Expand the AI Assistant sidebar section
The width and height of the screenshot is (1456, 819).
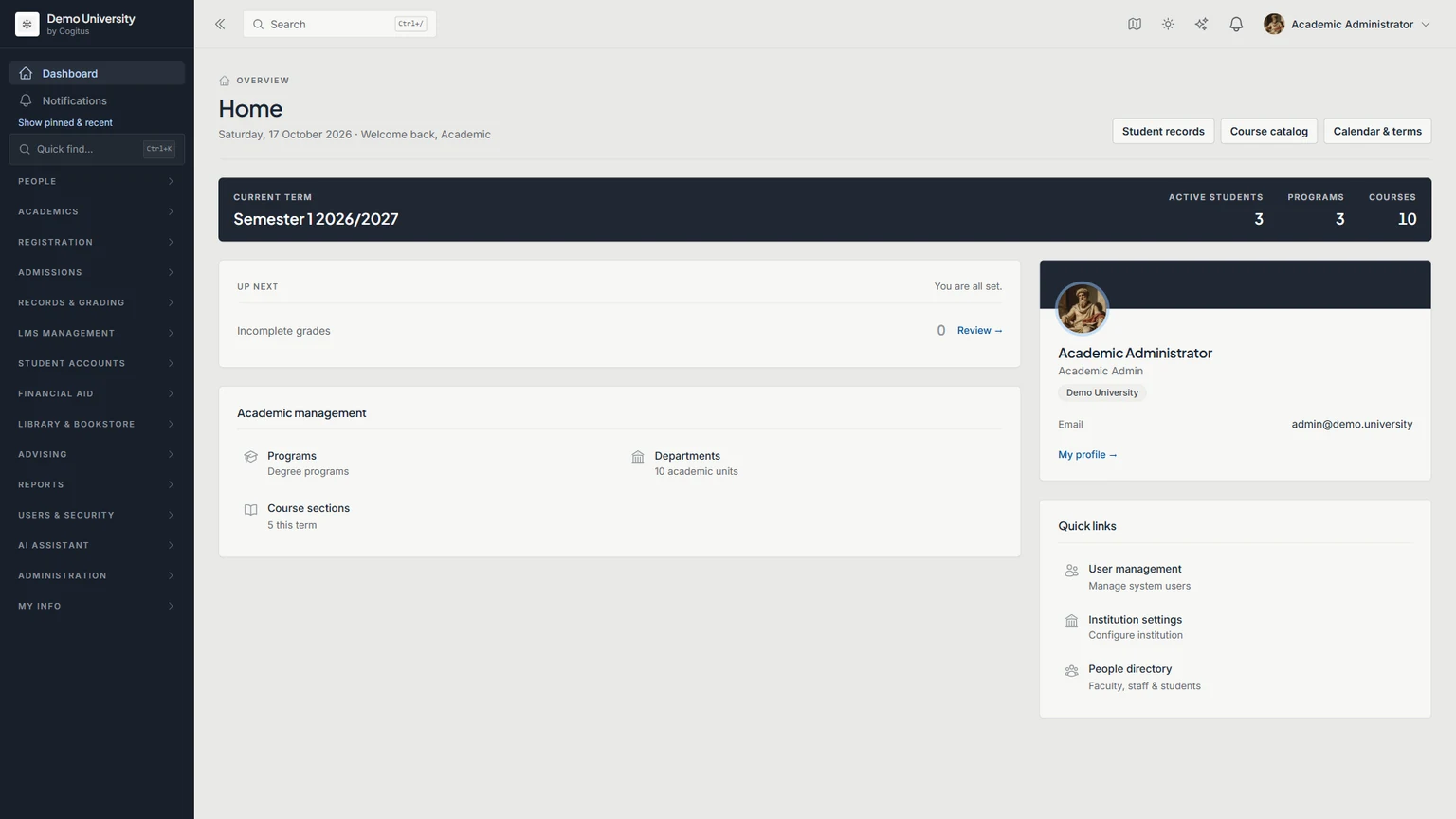tap(97, 545)
